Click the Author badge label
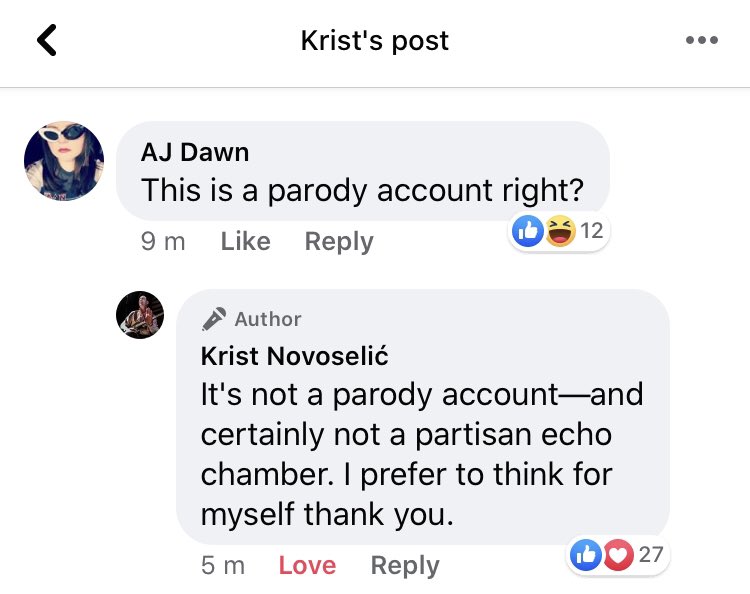 coord(267,319)
